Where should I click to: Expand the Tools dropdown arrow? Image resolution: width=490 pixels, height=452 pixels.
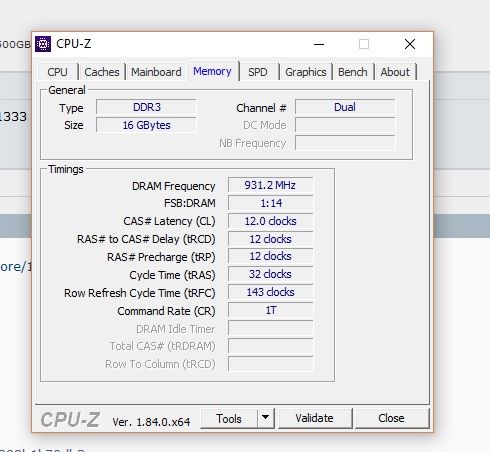point(266,417)
